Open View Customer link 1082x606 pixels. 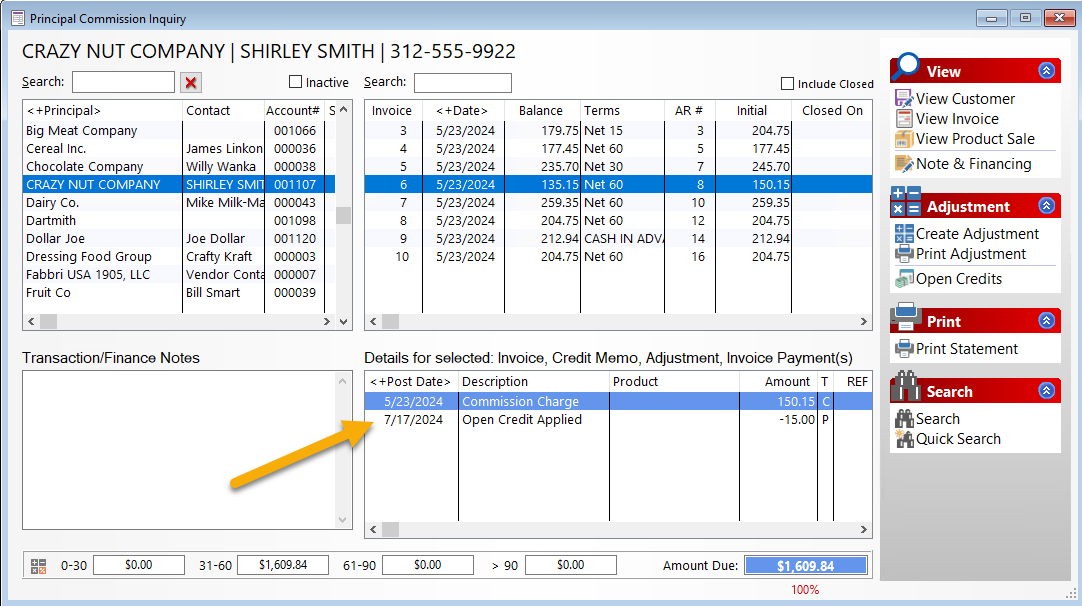(x=965, y=99)
